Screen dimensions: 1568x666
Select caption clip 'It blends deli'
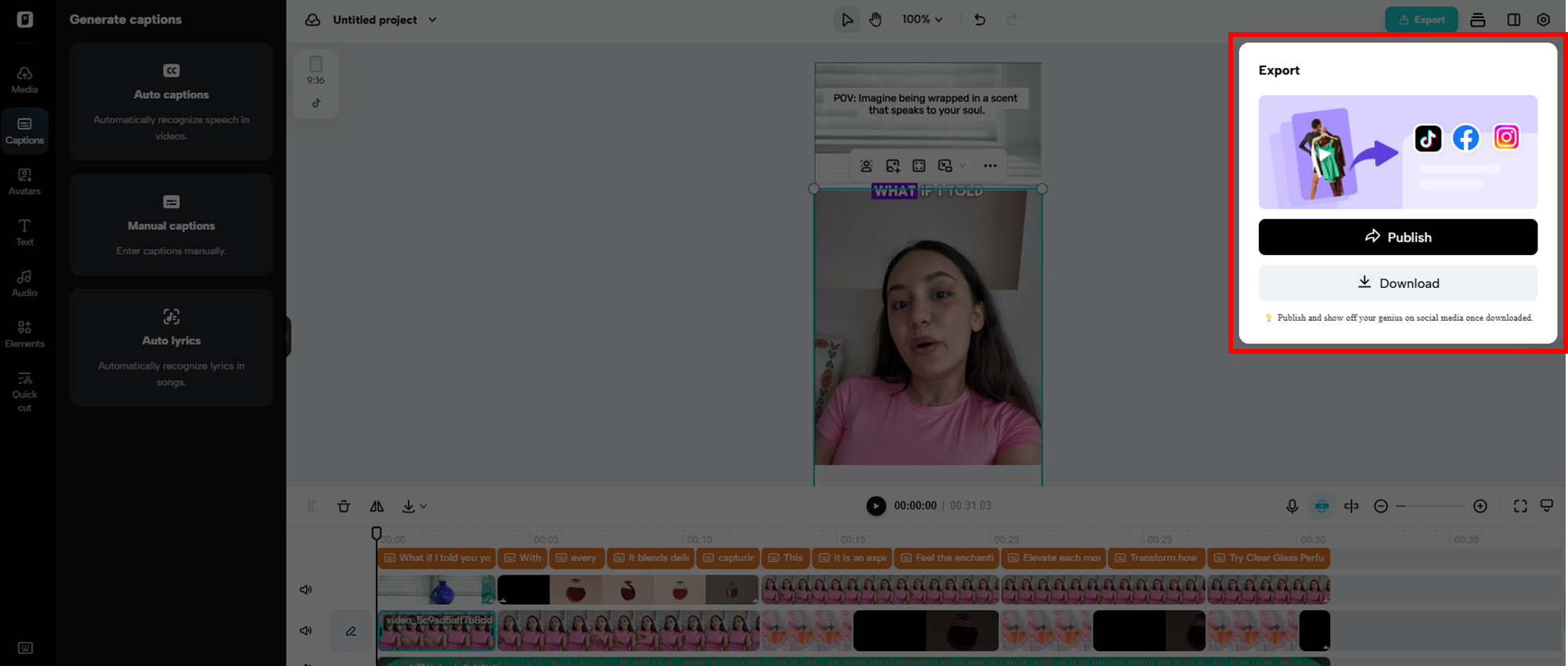(650, 558)
